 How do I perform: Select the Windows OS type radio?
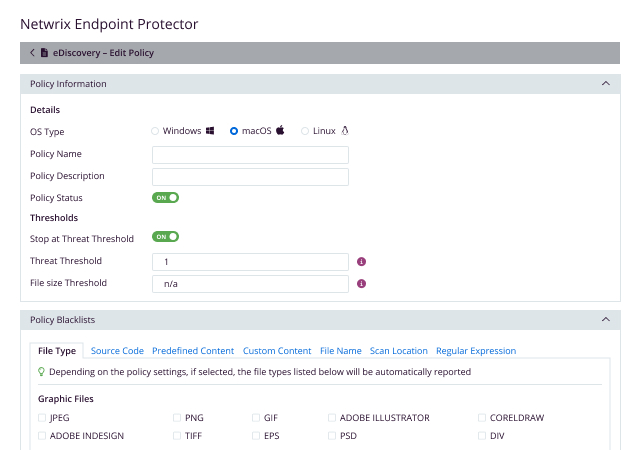(x=155, y=131)
